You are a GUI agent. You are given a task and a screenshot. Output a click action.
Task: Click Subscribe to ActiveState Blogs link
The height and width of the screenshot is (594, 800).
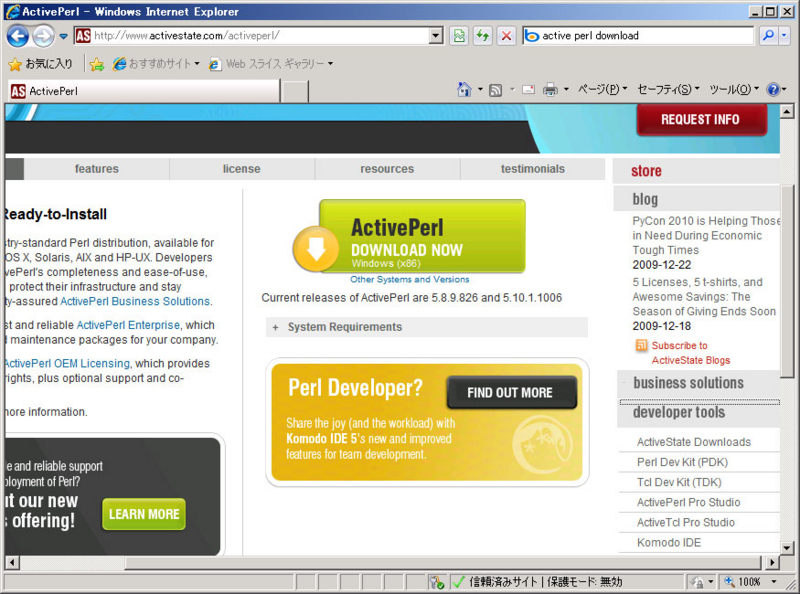[691, 353]
